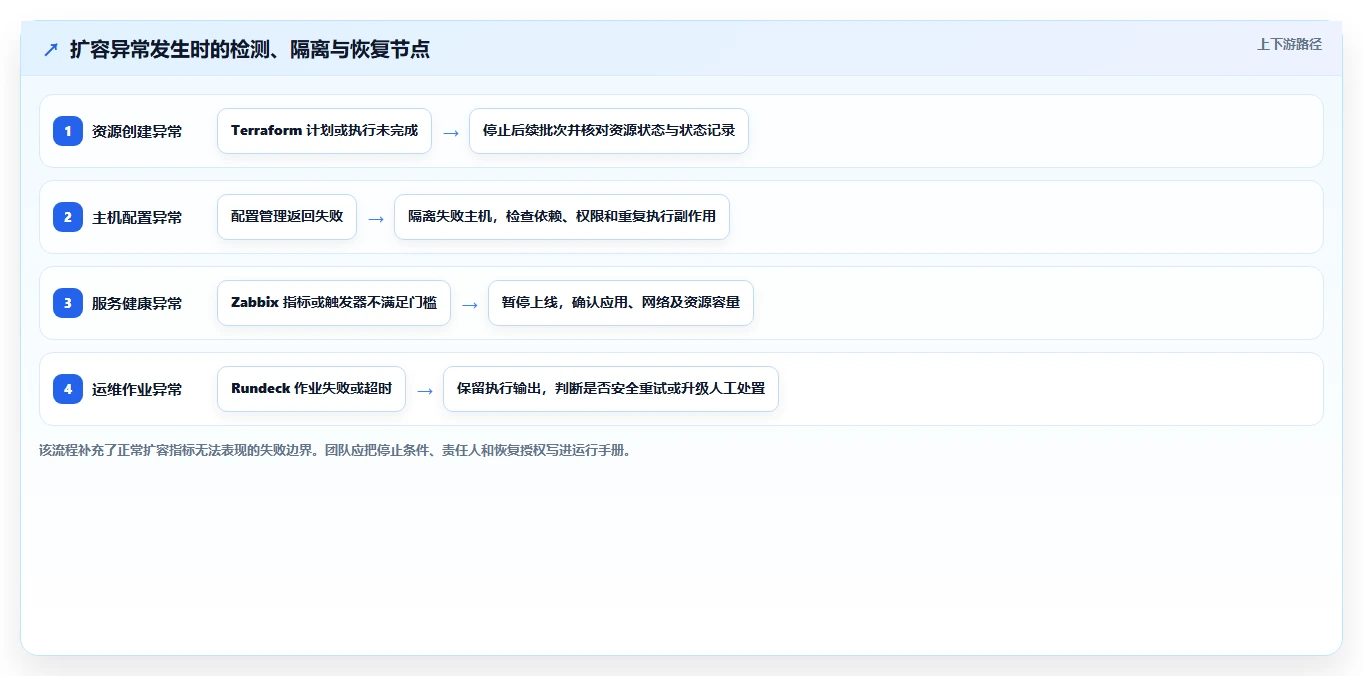The height and width of the screenshot is (676, 1363).
Task: Click the Rundeck 作业失败或超时 box
Action: tap(311, 389)
